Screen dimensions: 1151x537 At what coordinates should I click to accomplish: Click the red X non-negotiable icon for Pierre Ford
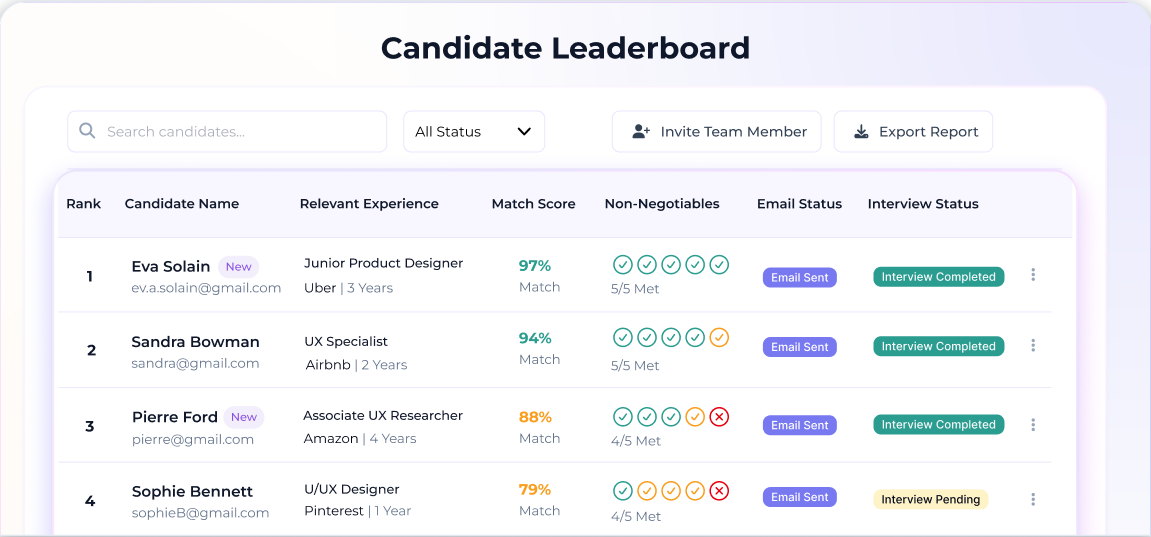[719, 416]
